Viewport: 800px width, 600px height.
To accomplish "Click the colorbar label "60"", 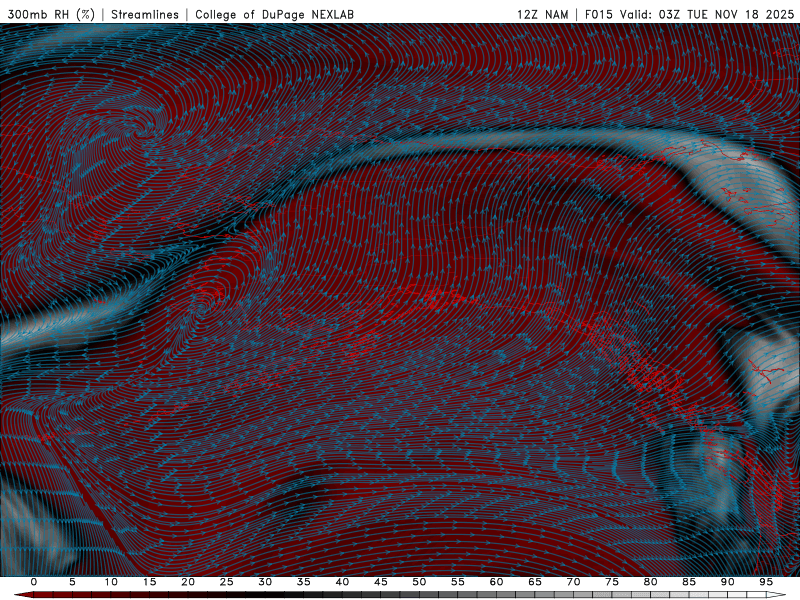I will pos(496,582).
